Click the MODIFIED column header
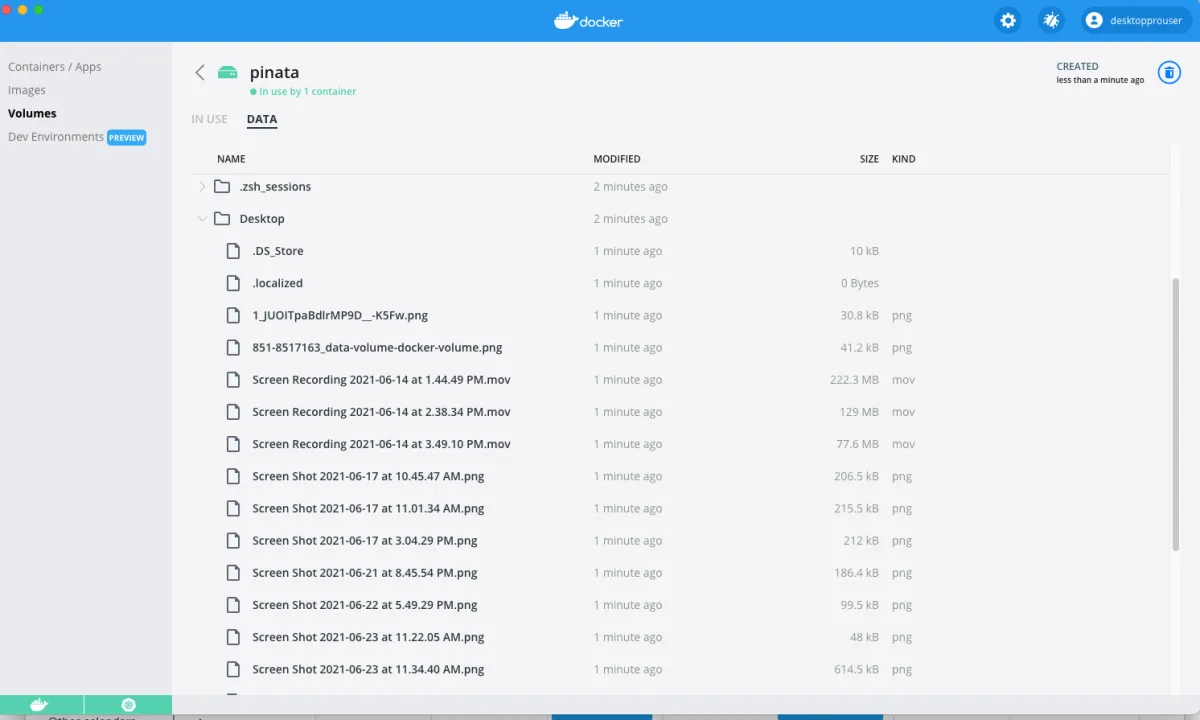 (617, 159)
